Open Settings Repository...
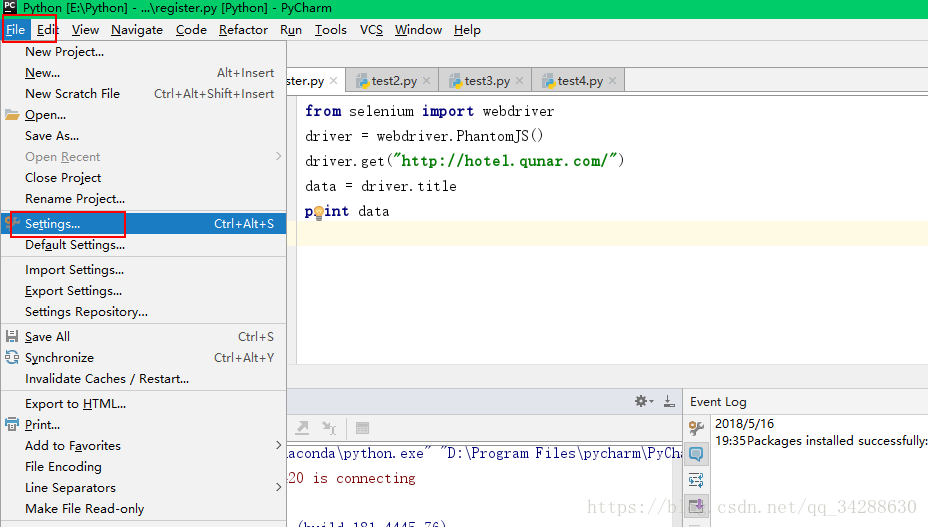The image size is (928, 527). pyautogui.click(x=144, y=311)
